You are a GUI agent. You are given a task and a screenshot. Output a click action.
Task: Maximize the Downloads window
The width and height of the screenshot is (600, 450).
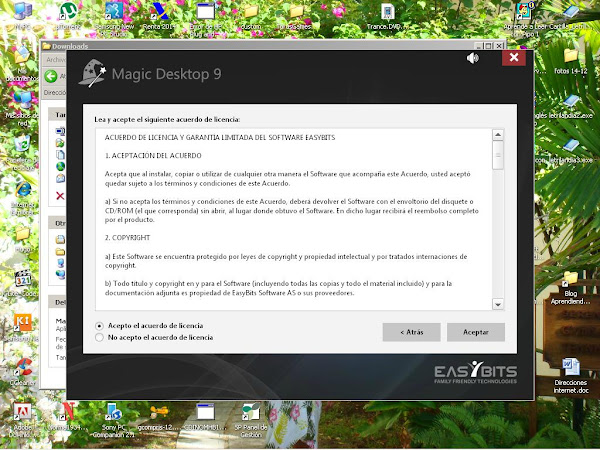tap(488, 46)
